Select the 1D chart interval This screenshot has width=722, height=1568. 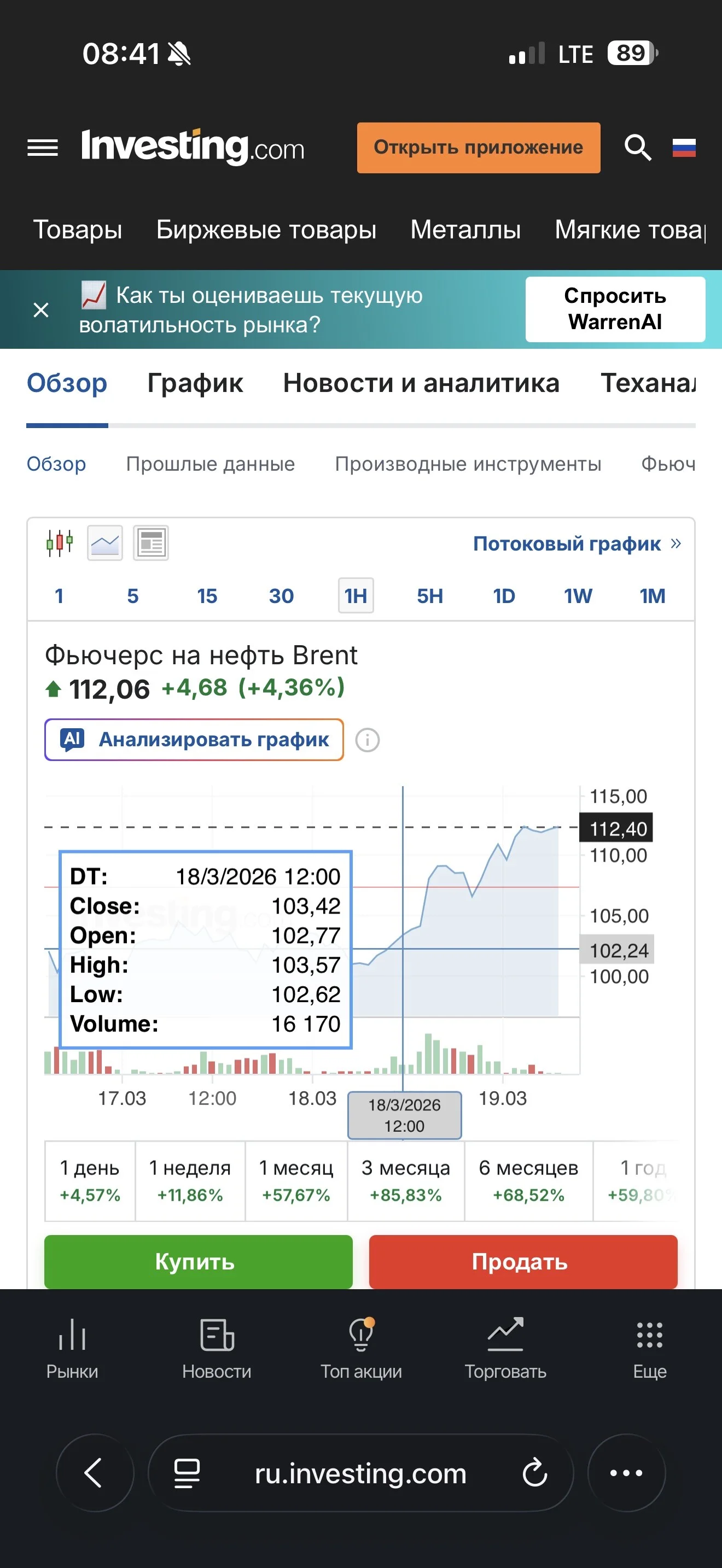point(503,596)
